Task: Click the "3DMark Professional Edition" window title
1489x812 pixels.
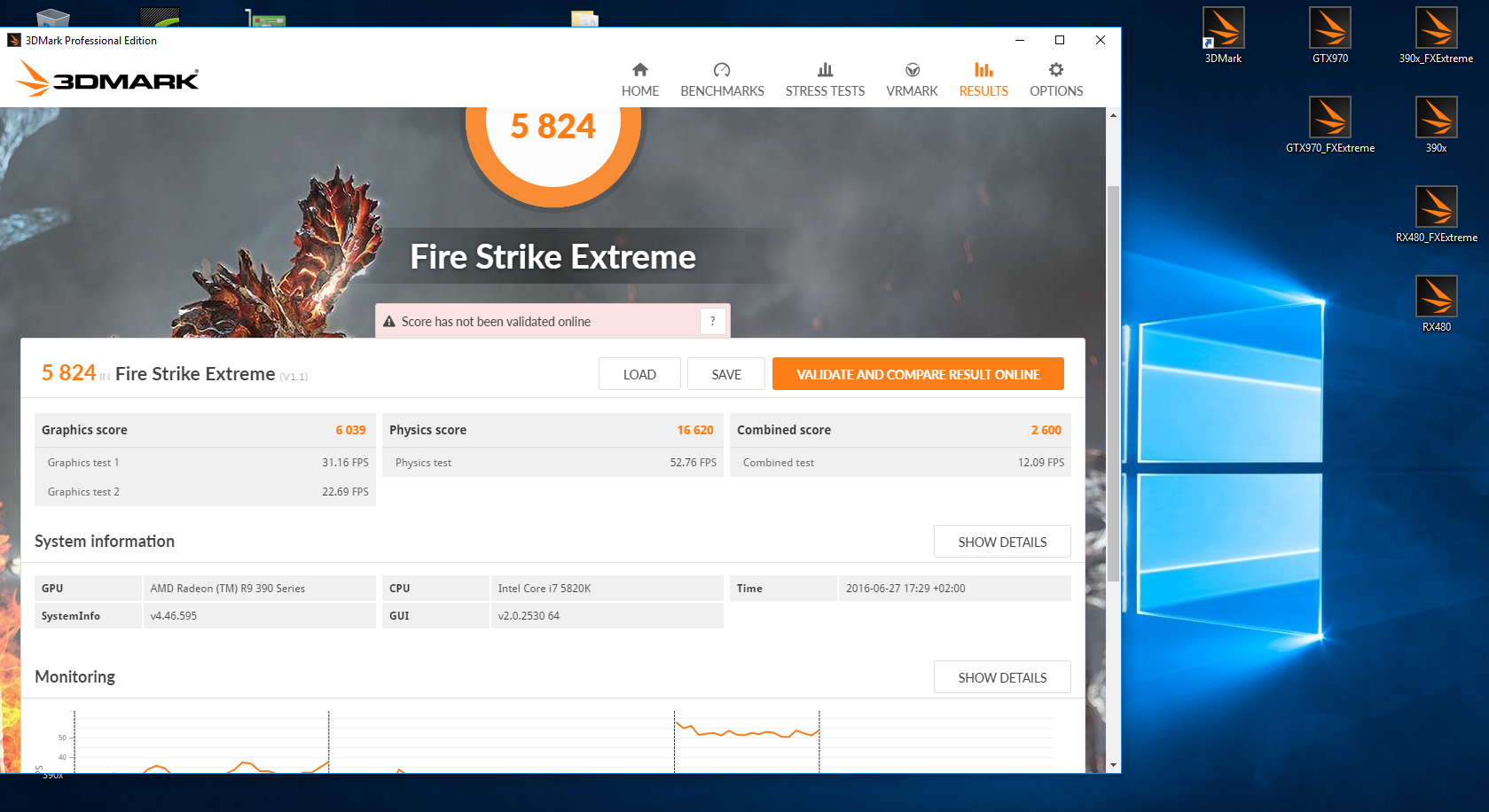Action: tap(91, 41)
